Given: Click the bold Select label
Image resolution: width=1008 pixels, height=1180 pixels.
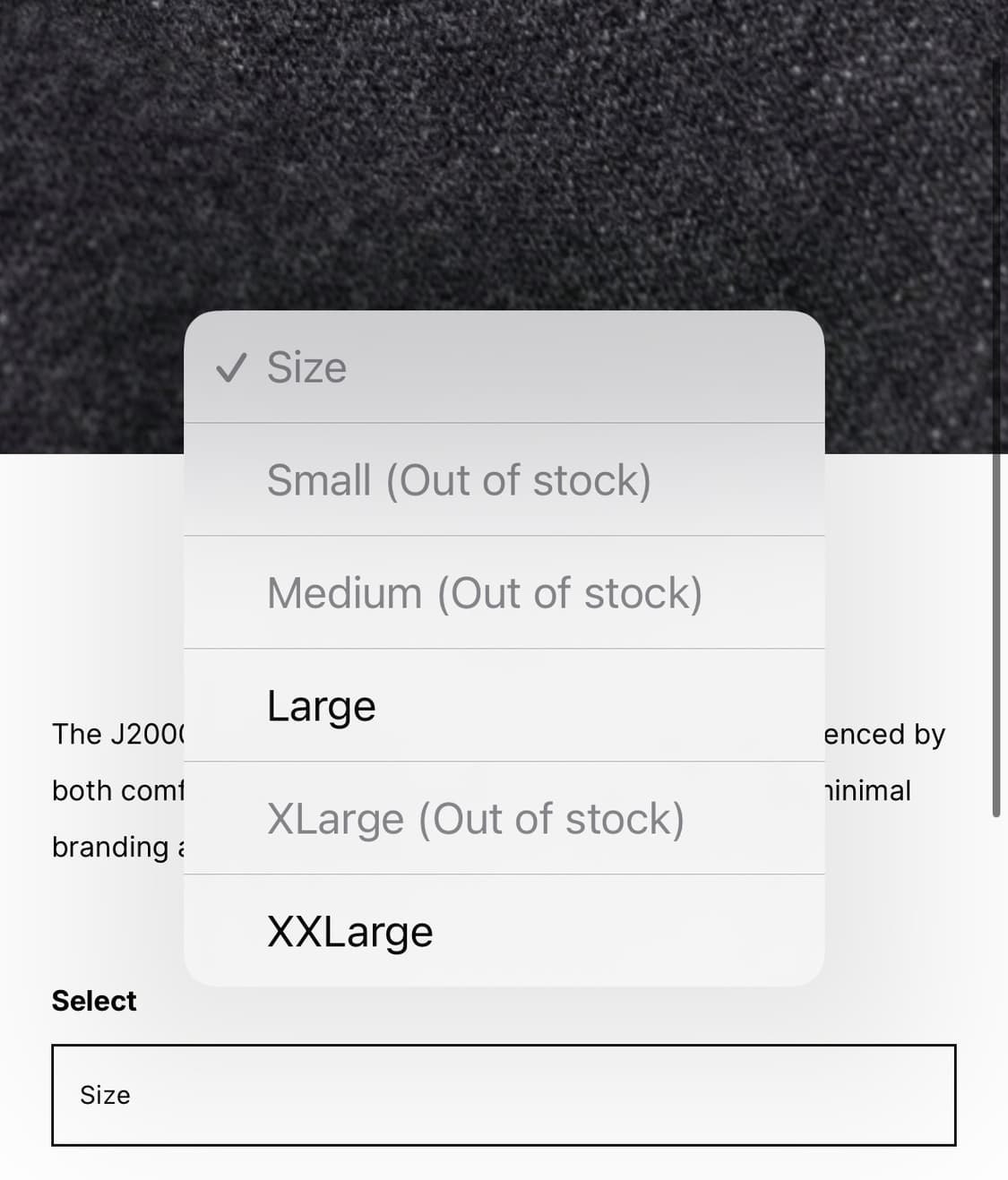Looking at the screenshot, I should tap(94, 1001).
